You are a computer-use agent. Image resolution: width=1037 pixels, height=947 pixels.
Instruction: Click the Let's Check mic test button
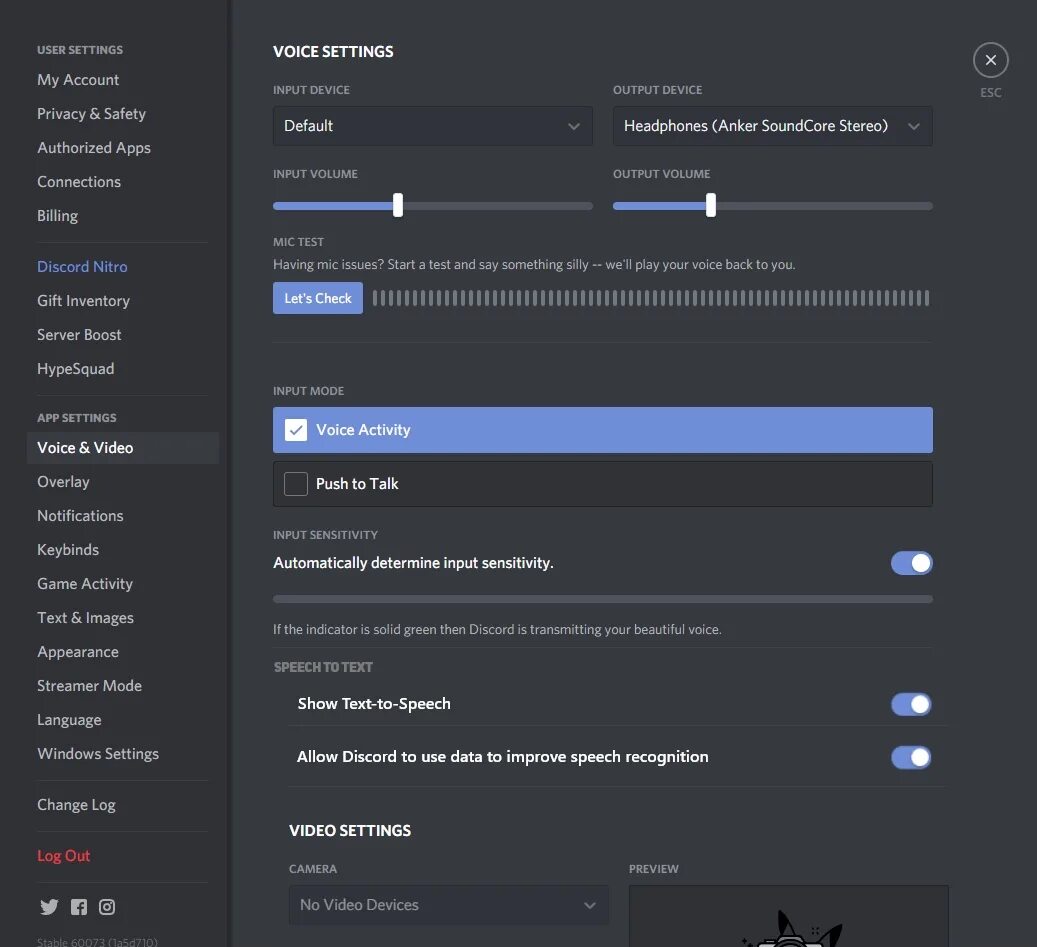pyautogui.click(x=317, y=298)
